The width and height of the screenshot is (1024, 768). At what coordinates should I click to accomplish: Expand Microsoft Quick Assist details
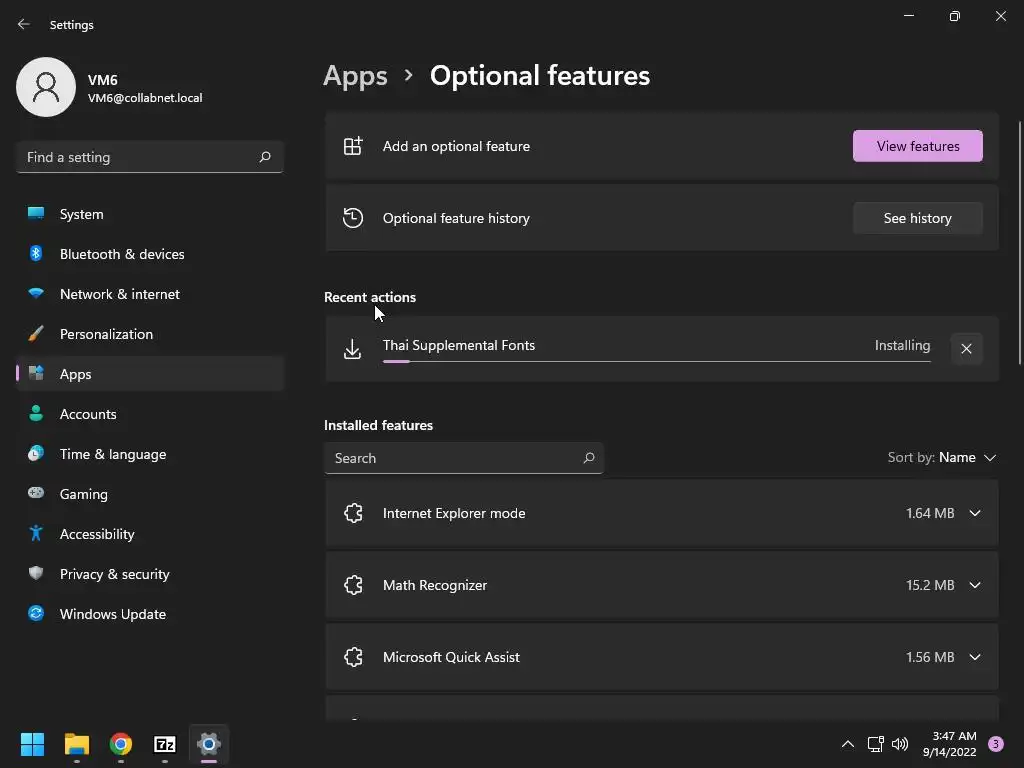coord(975,657)
